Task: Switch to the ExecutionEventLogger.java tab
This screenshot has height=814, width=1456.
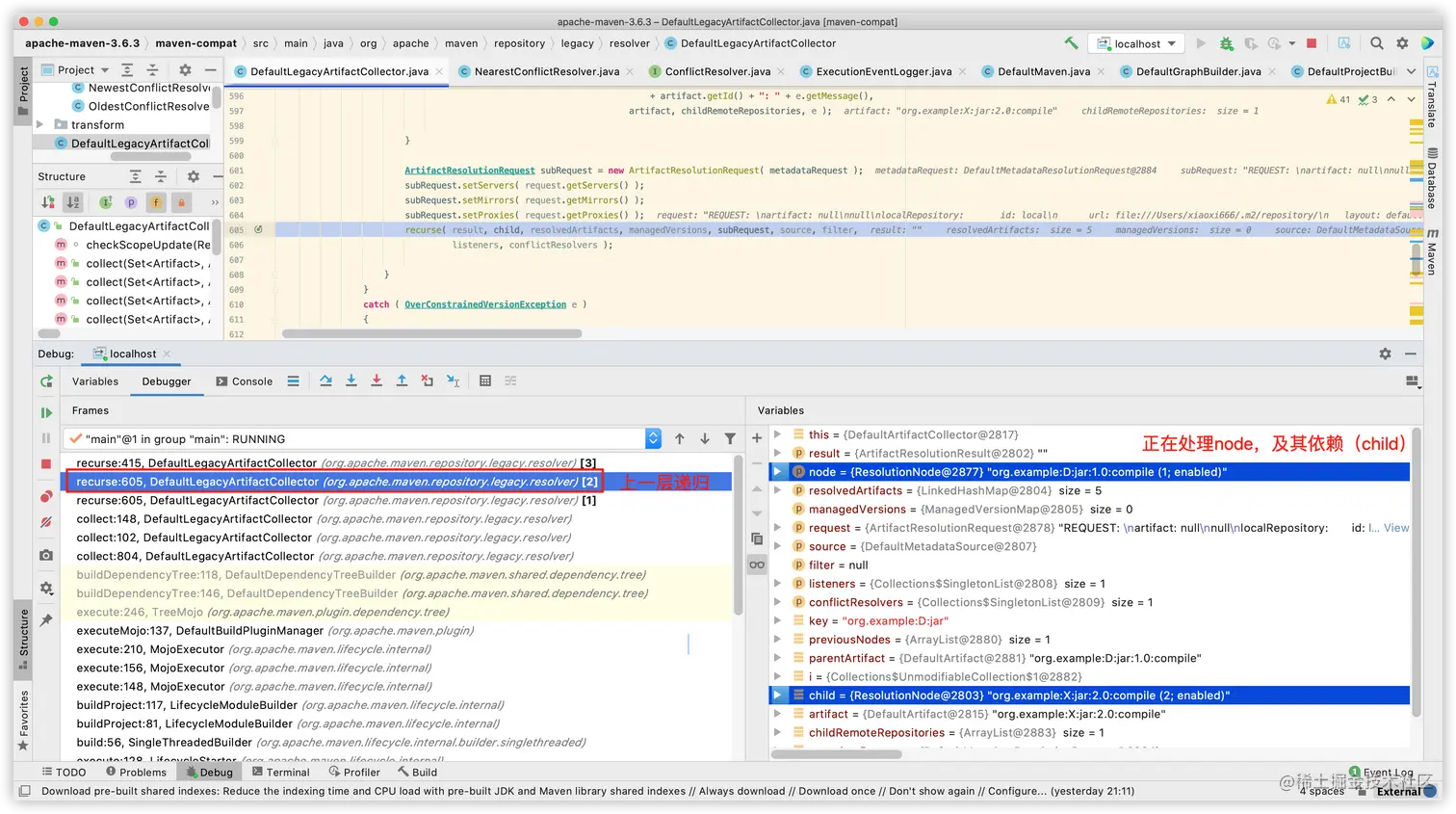Action: [x=883, y=71]
